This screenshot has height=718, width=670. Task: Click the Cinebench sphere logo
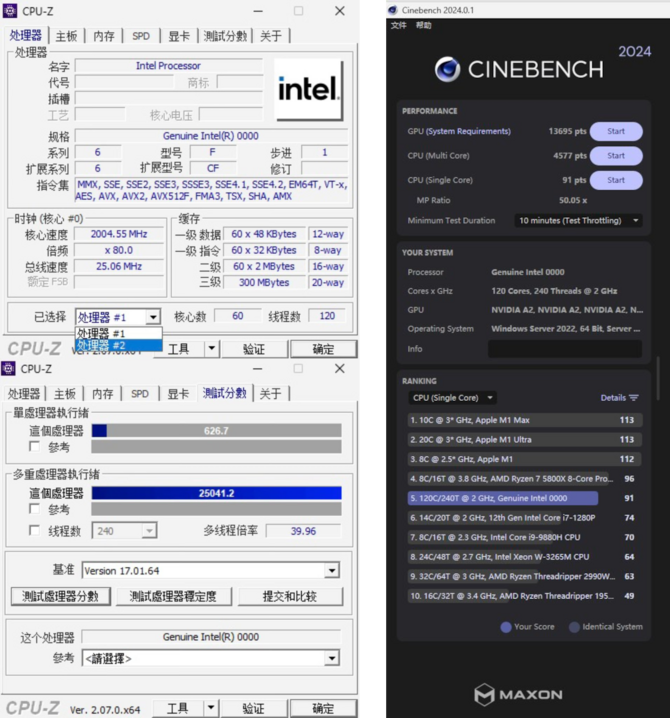447,70
